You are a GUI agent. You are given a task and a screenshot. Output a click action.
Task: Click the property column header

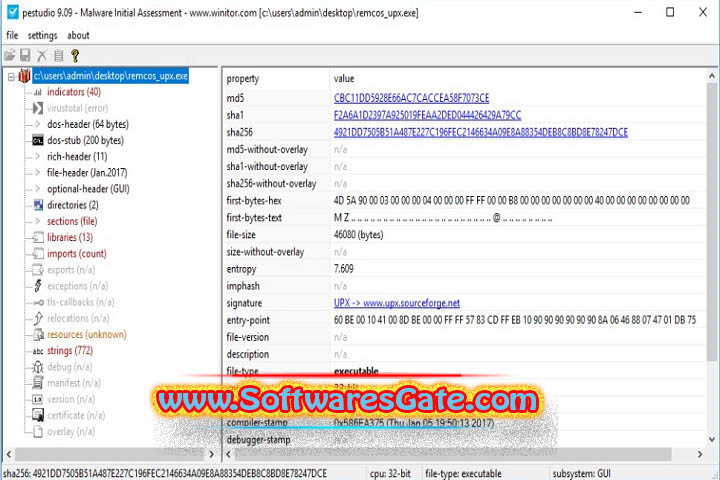point(276,79)
